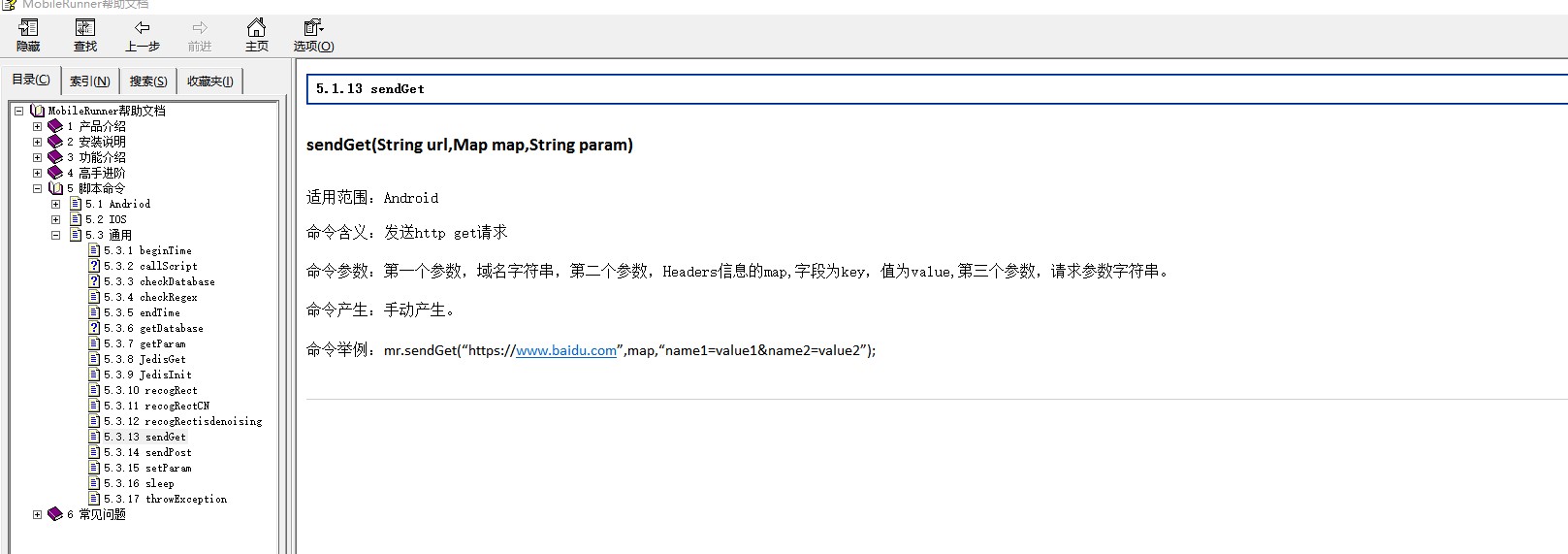Switch to the 收藏夹(I) tab
Image resolution: width=1568 pixels, height=554 pixels.
tap(209, 81)
